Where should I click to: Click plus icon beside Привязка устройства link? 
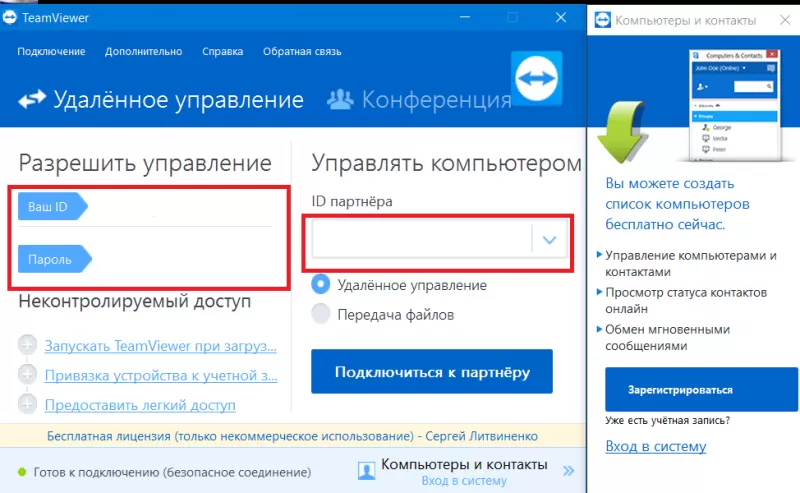tap(27, 375)
